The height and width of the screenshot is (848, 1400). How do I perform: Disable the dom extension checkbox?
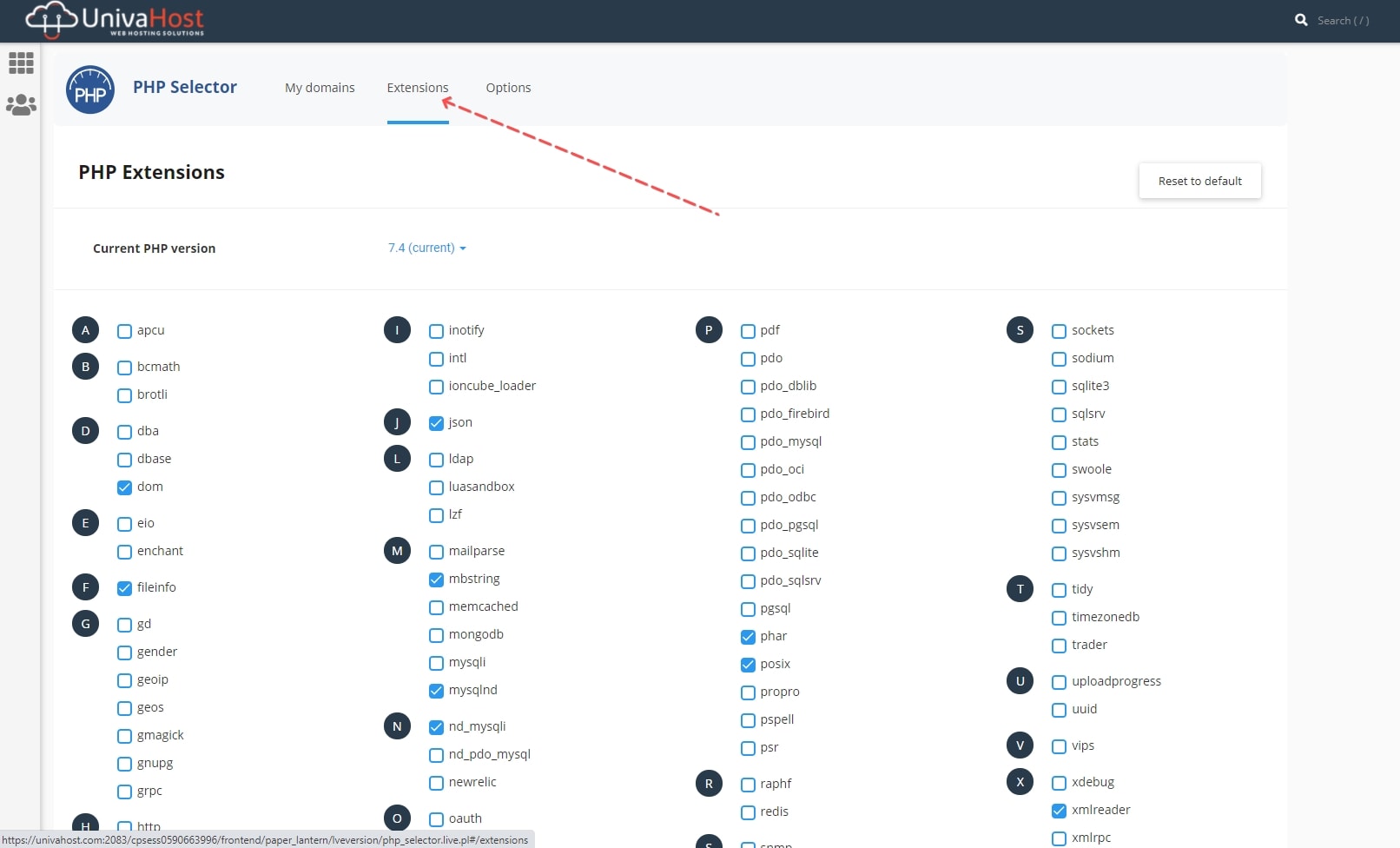[x=124, y=487]
